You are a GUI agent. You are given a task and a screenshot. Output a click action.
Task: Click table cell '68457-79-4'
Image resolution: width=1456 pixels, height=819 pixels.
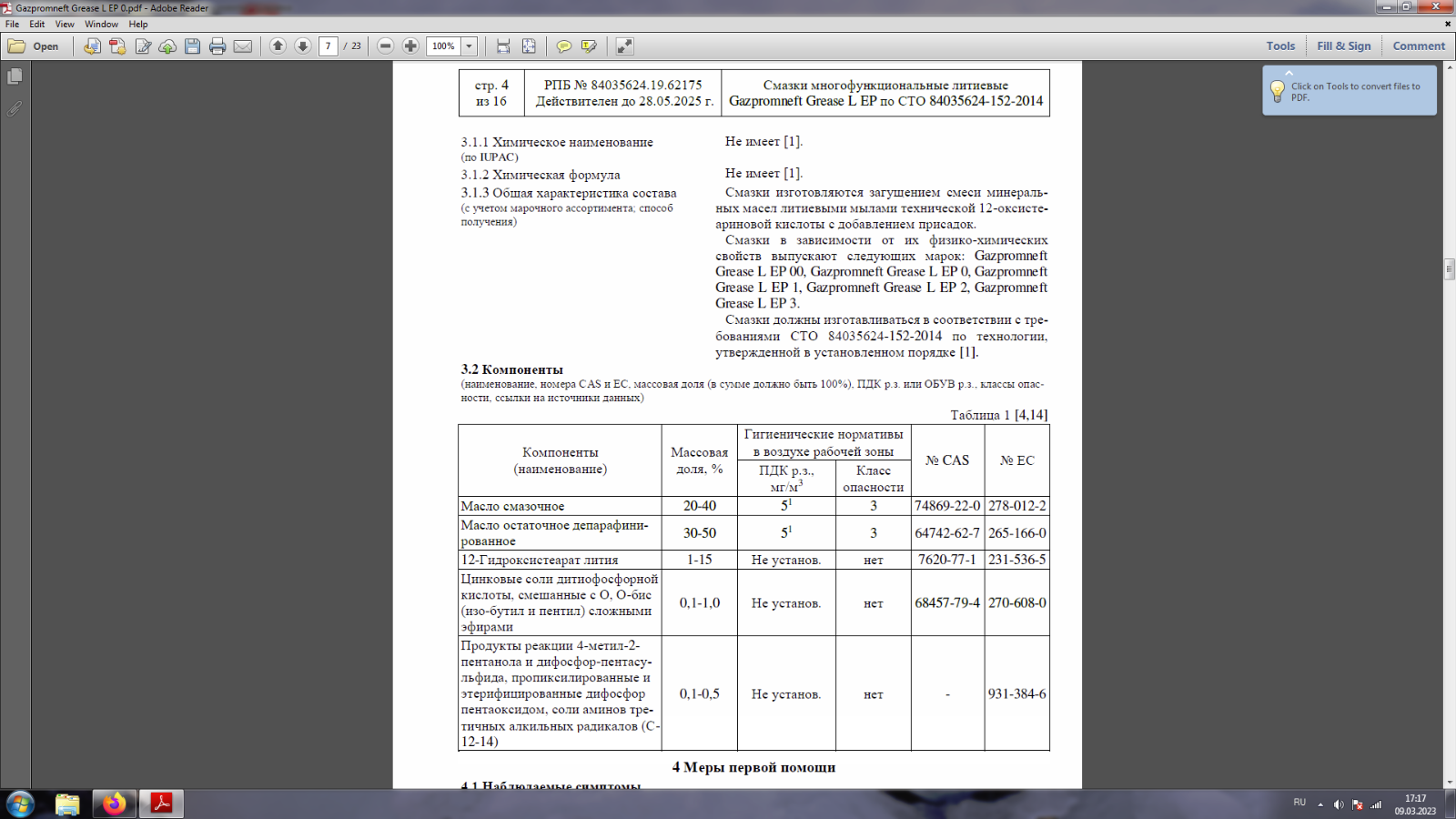tap(947, 602)
